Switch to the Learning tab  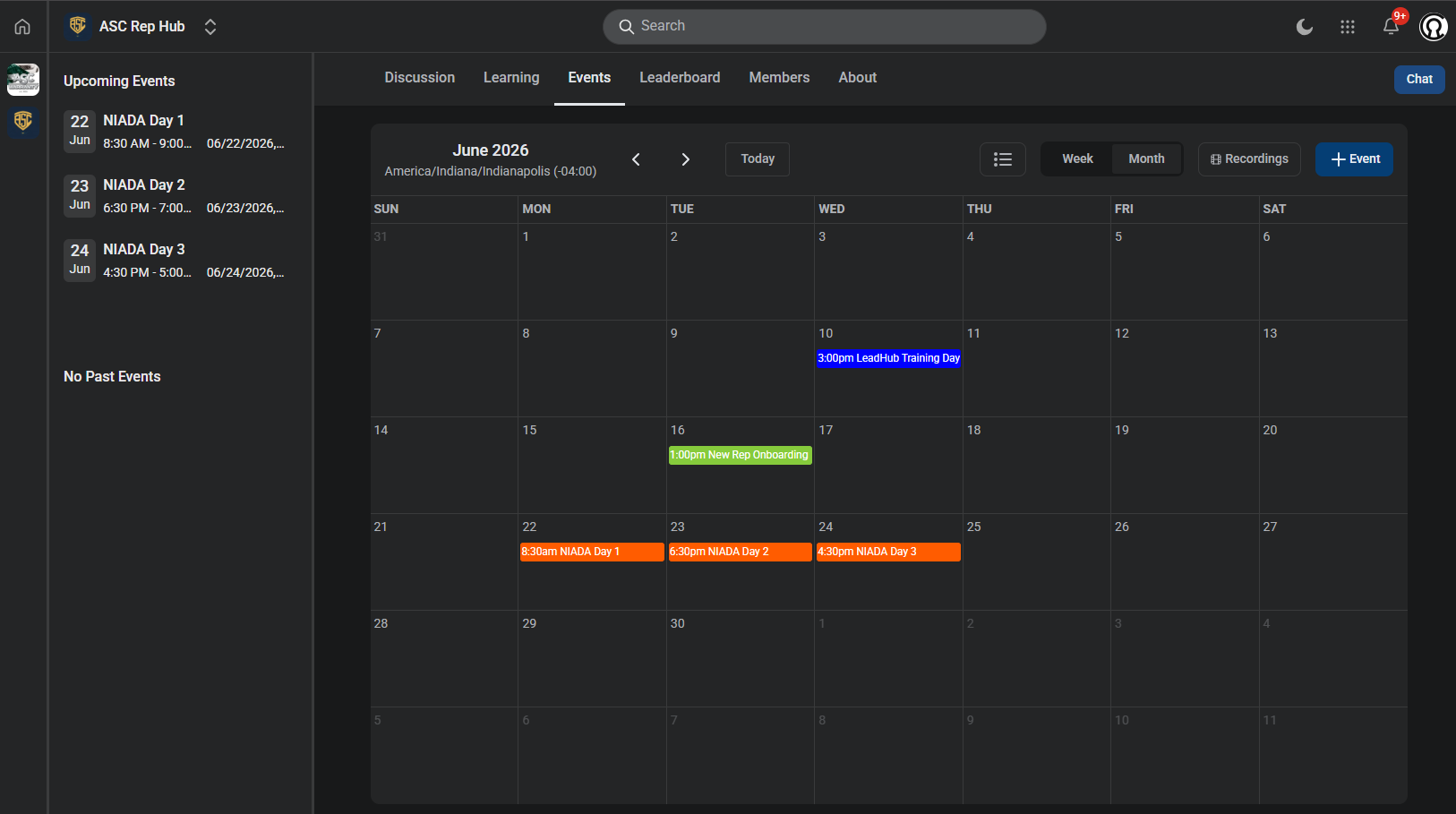511,78
